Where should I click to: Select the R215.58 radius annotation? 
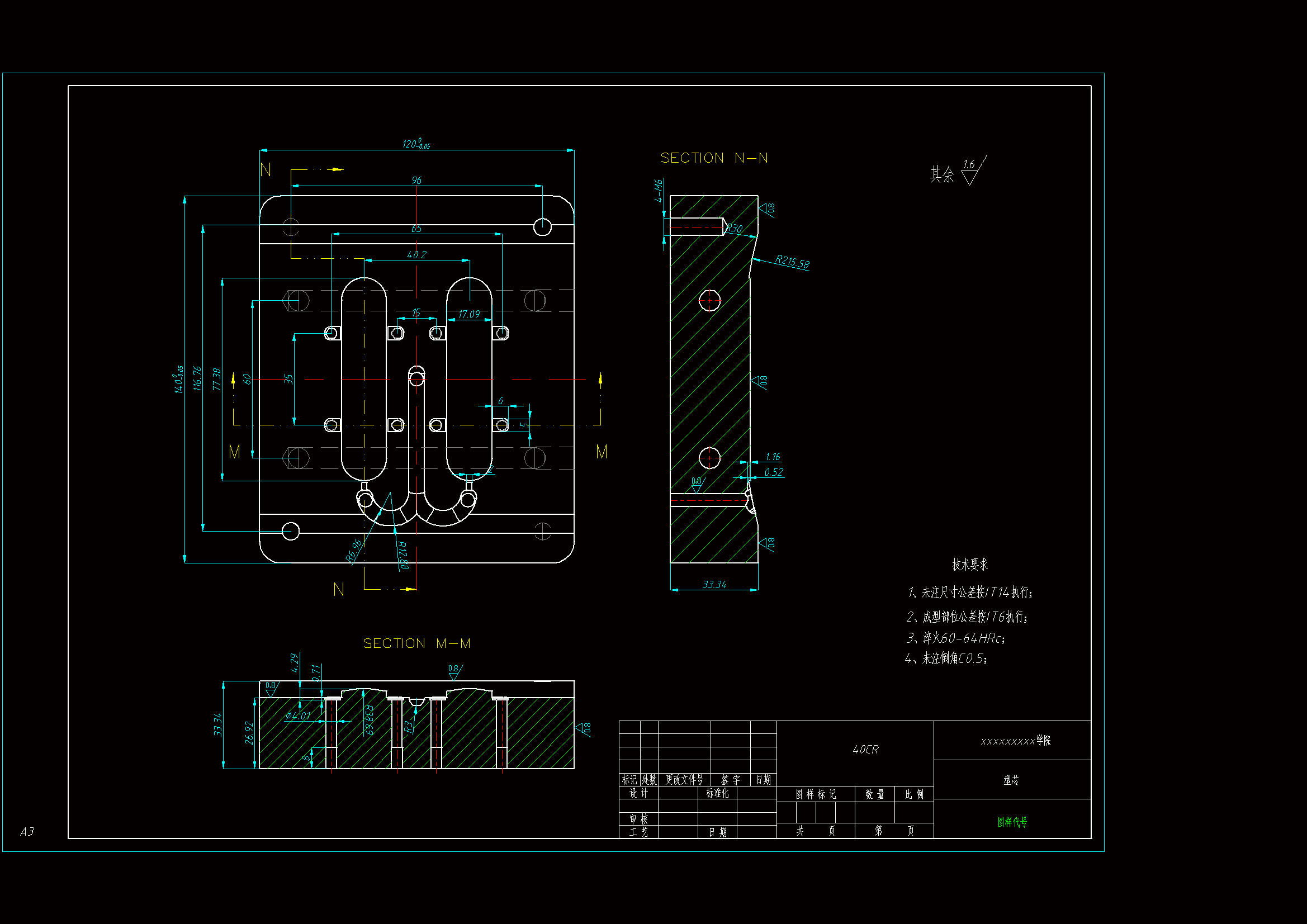click(x=792, y=262)
